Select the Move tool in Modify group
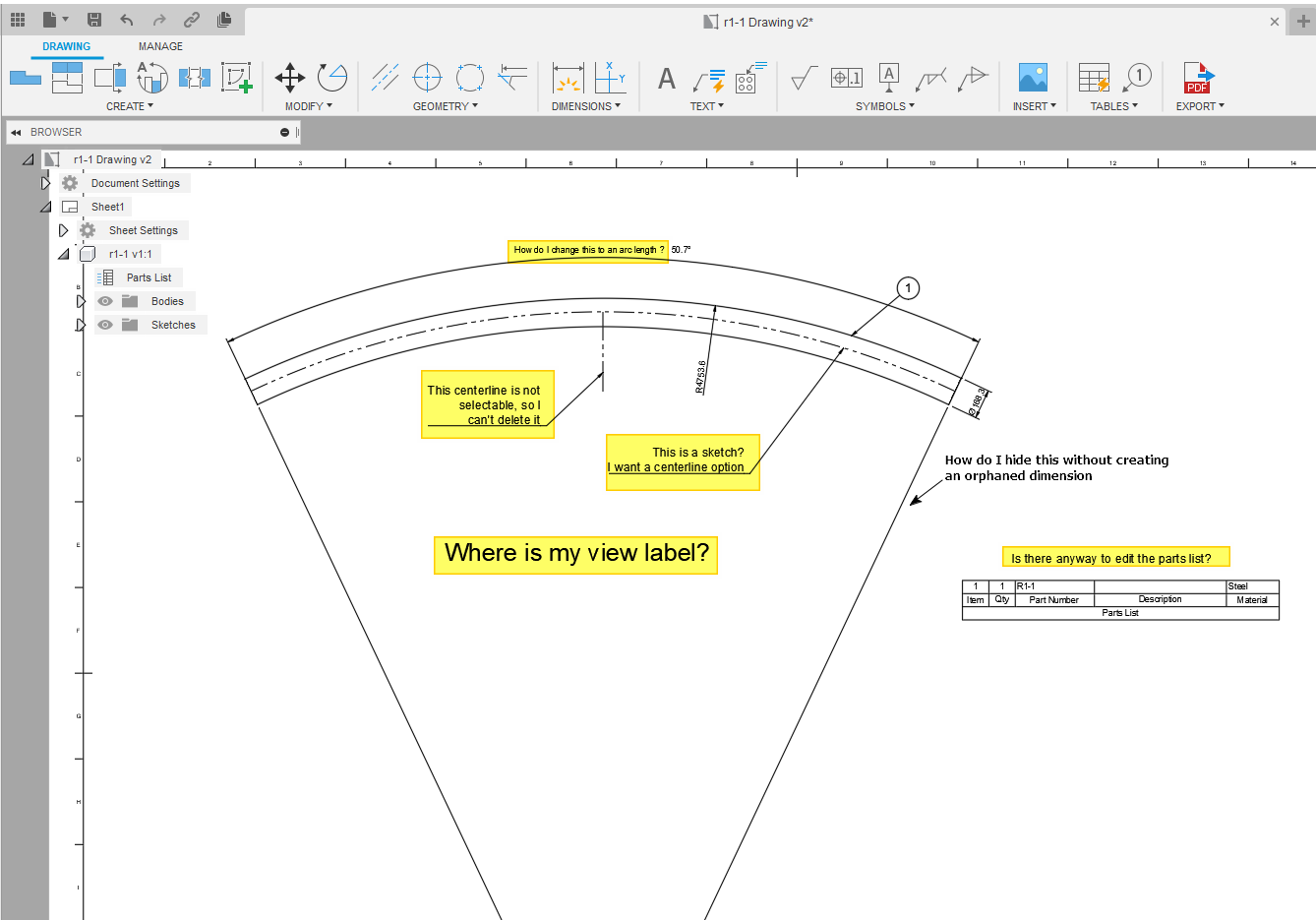This screenshot has width=1316, height=920. click(289, 77)
